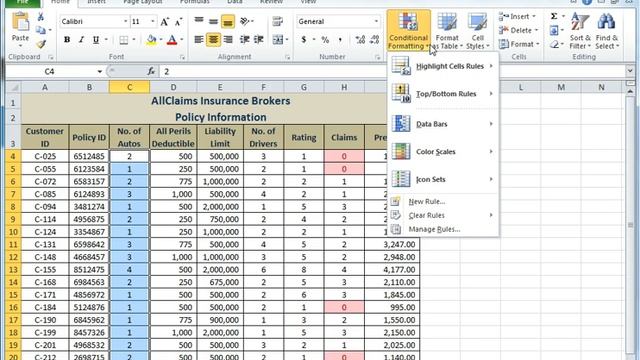640x360 pixels.
Task: Select Manage Rules menu entry
Action: point(443,229)
